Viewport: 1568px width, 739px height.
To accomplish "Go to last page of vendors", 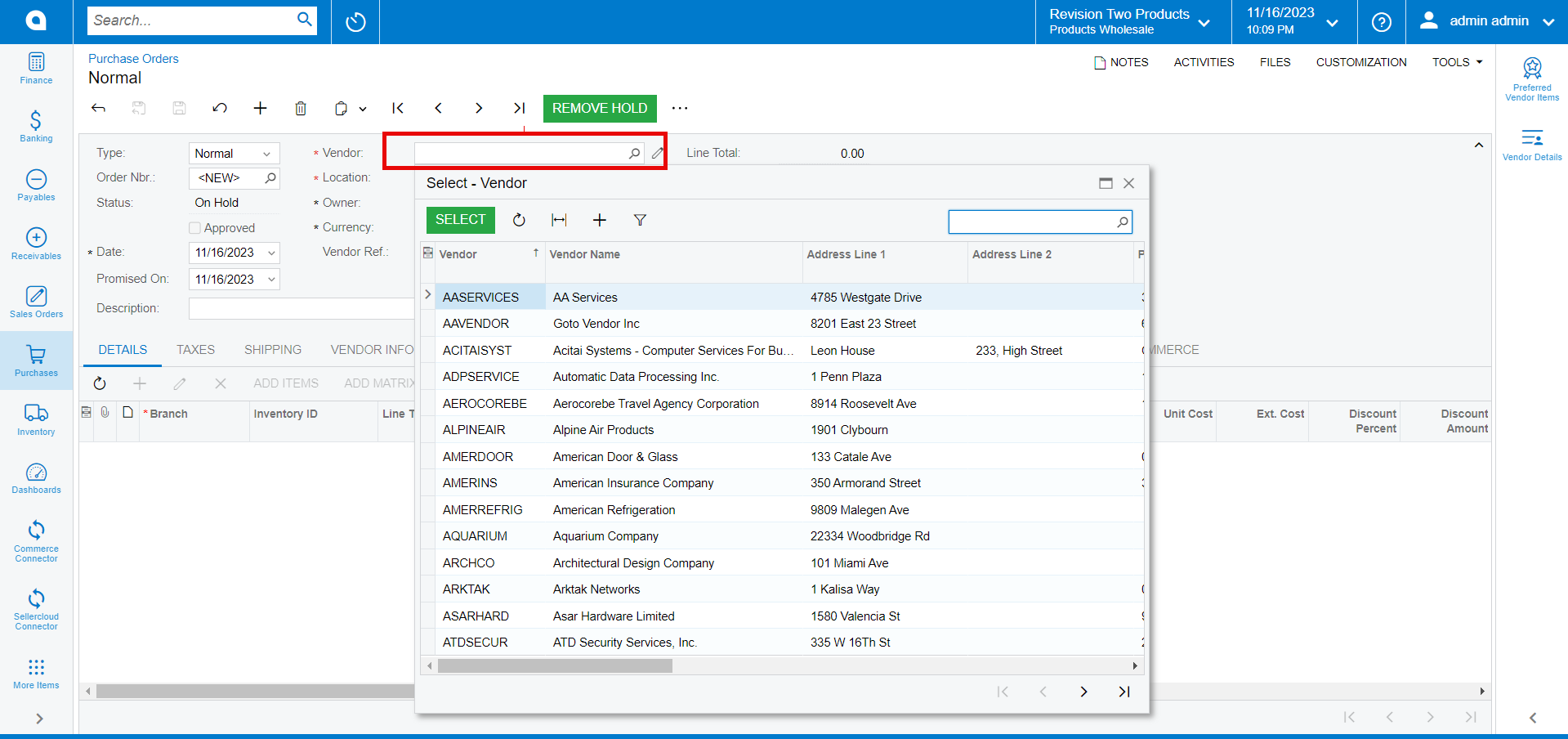I will click(1124, 692).
